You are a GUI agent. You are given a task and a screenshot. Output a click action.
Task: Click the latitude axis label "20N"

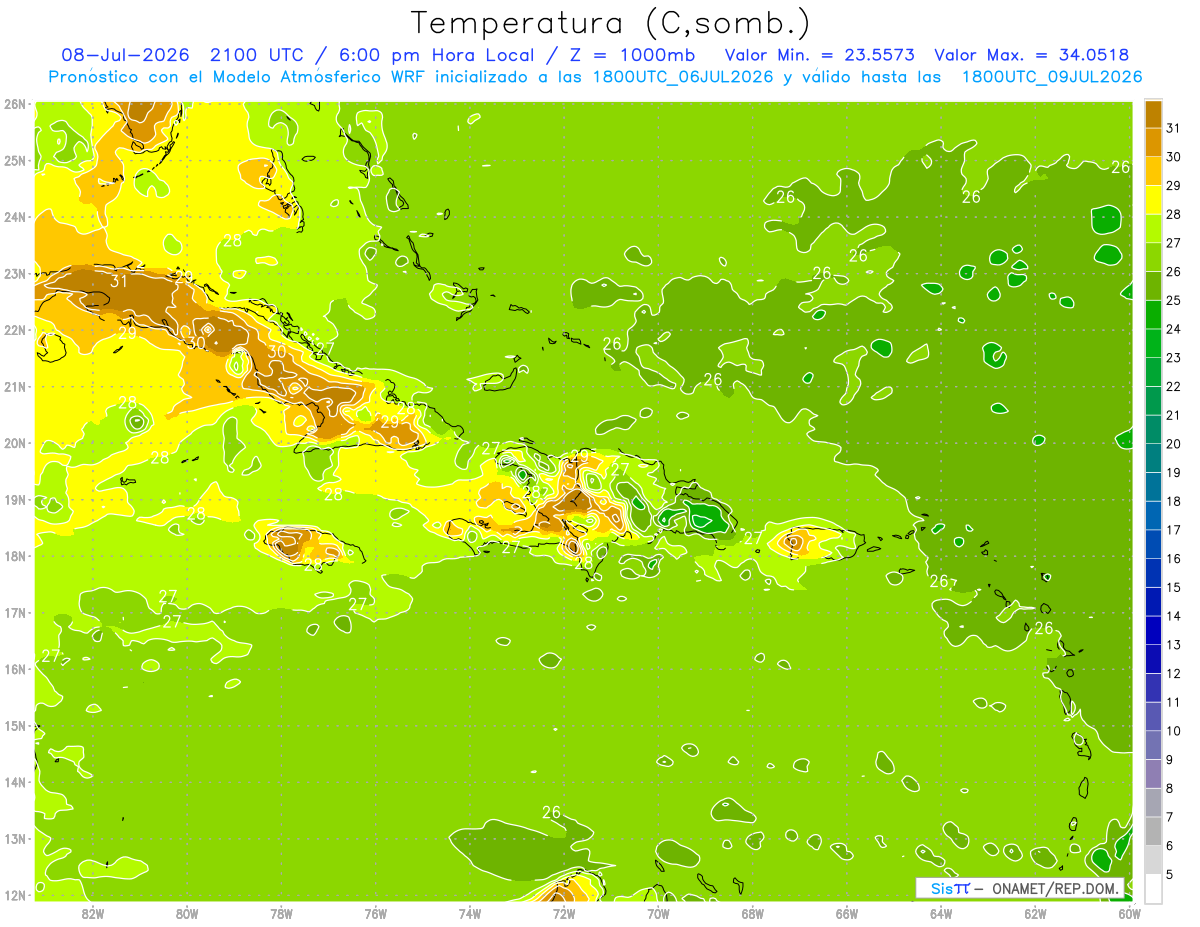15,443
